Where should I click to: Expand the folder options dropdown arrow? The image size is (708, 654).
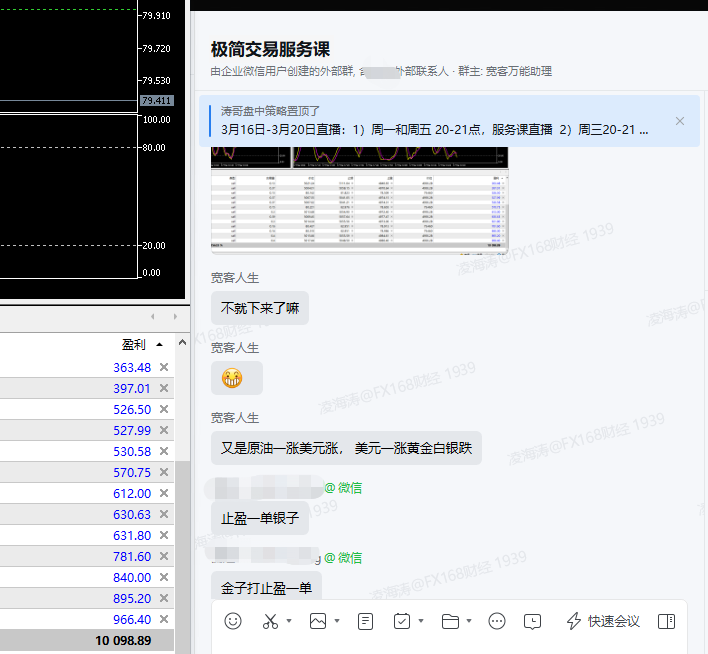(x=470, y=621)
